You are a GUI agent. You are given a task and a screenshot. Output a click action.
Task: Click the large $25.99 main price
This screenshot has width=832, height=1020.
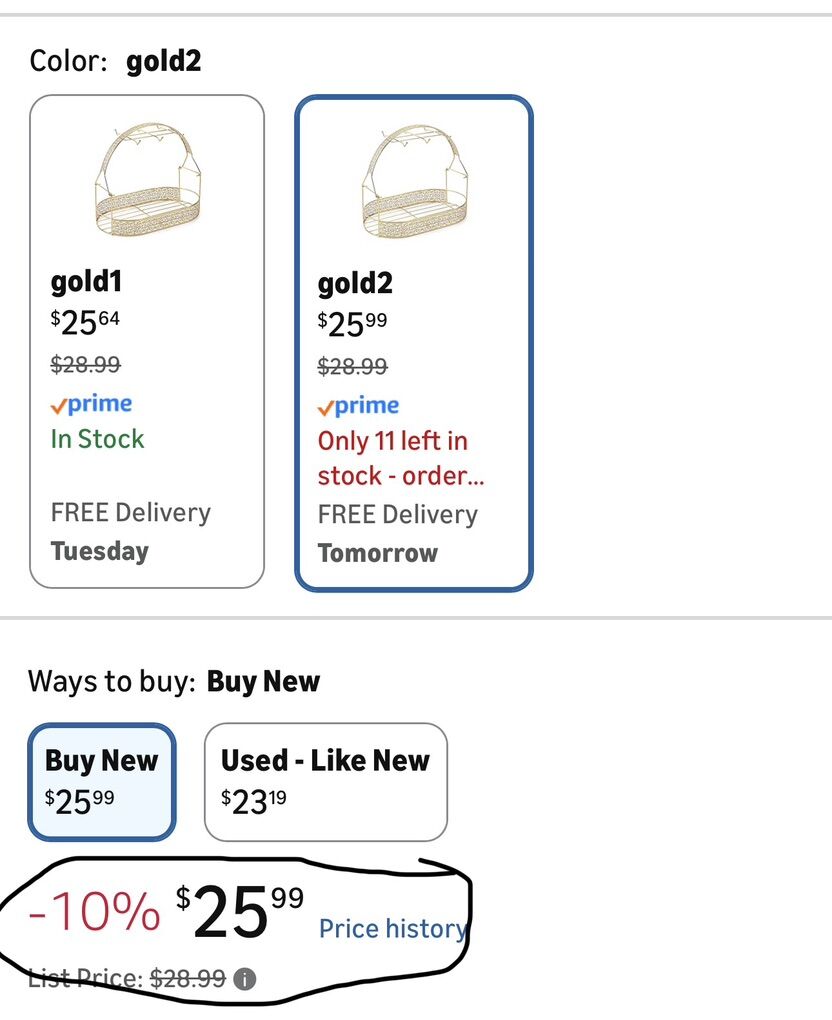[x=240, y=912]
